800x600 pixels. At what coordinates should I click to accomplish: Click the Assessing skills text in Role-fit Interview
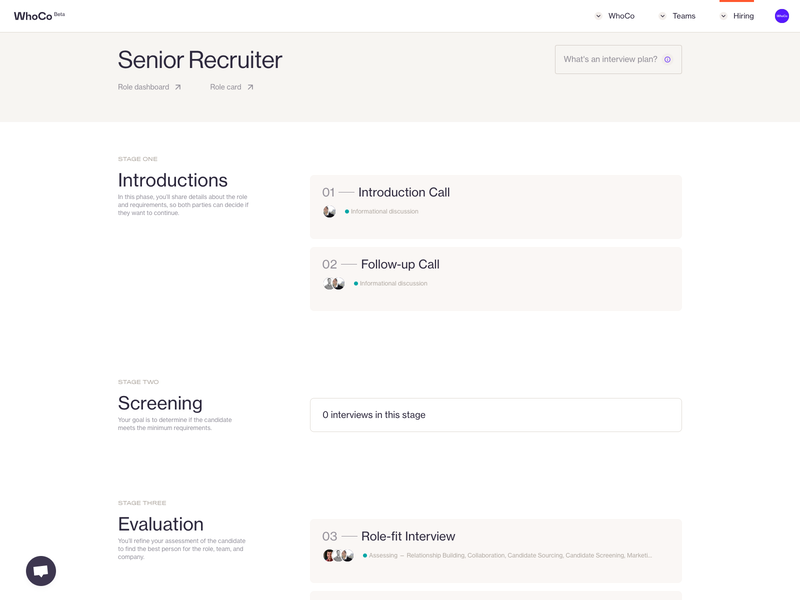pyautogui.click(x=510, y=555)
